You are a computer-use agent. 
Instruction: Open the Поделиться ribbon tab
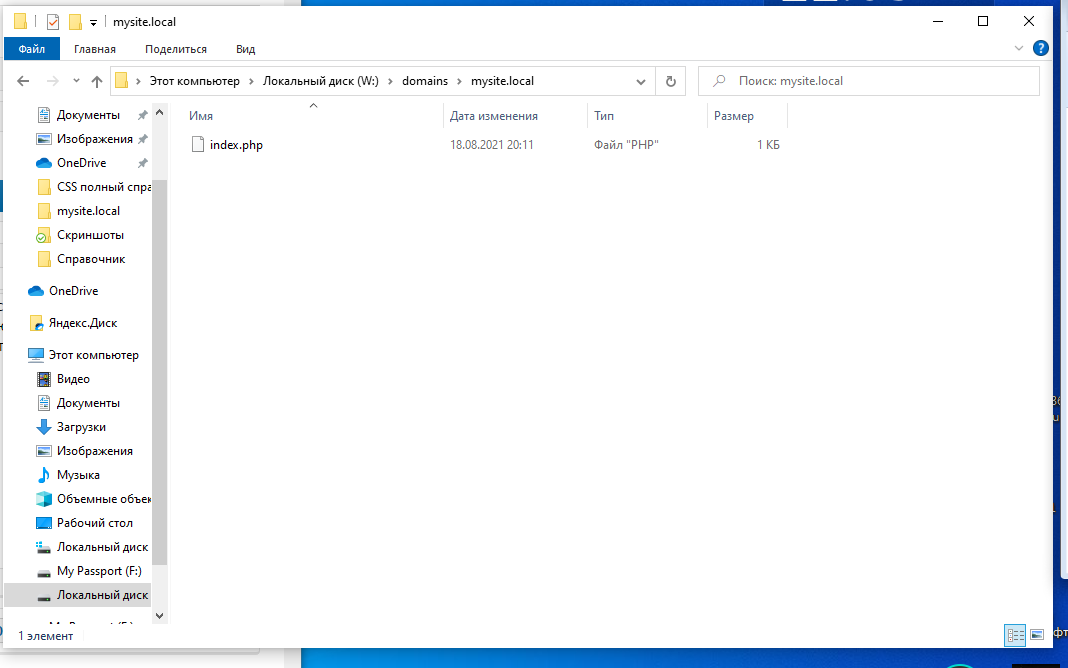point(176,49)
